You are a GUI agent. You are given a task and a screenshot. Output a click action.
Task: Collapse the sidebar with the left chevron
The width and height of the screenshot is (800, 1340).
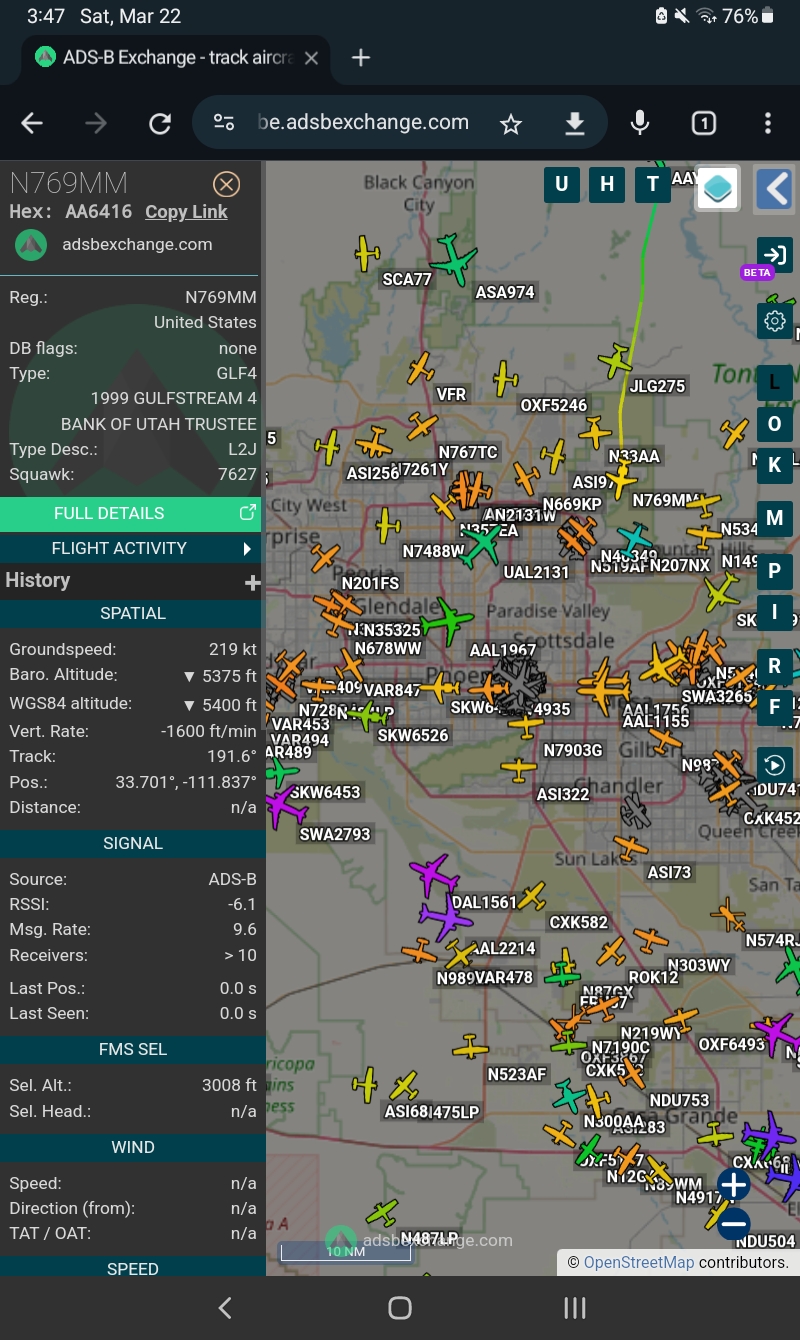(x=775, y=188)
